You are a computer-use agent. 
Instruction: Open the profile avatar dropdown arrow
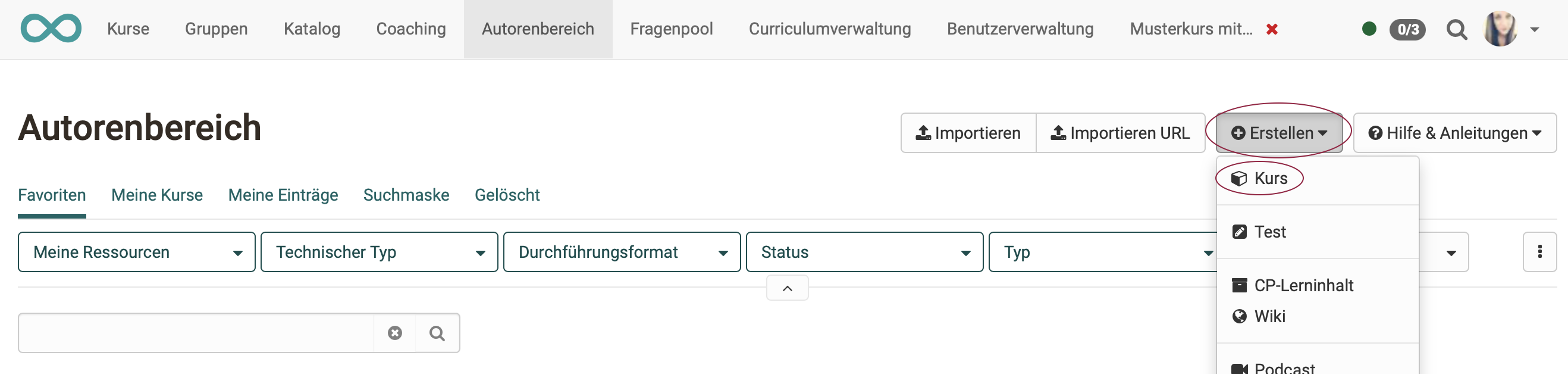pos(1535,29)
